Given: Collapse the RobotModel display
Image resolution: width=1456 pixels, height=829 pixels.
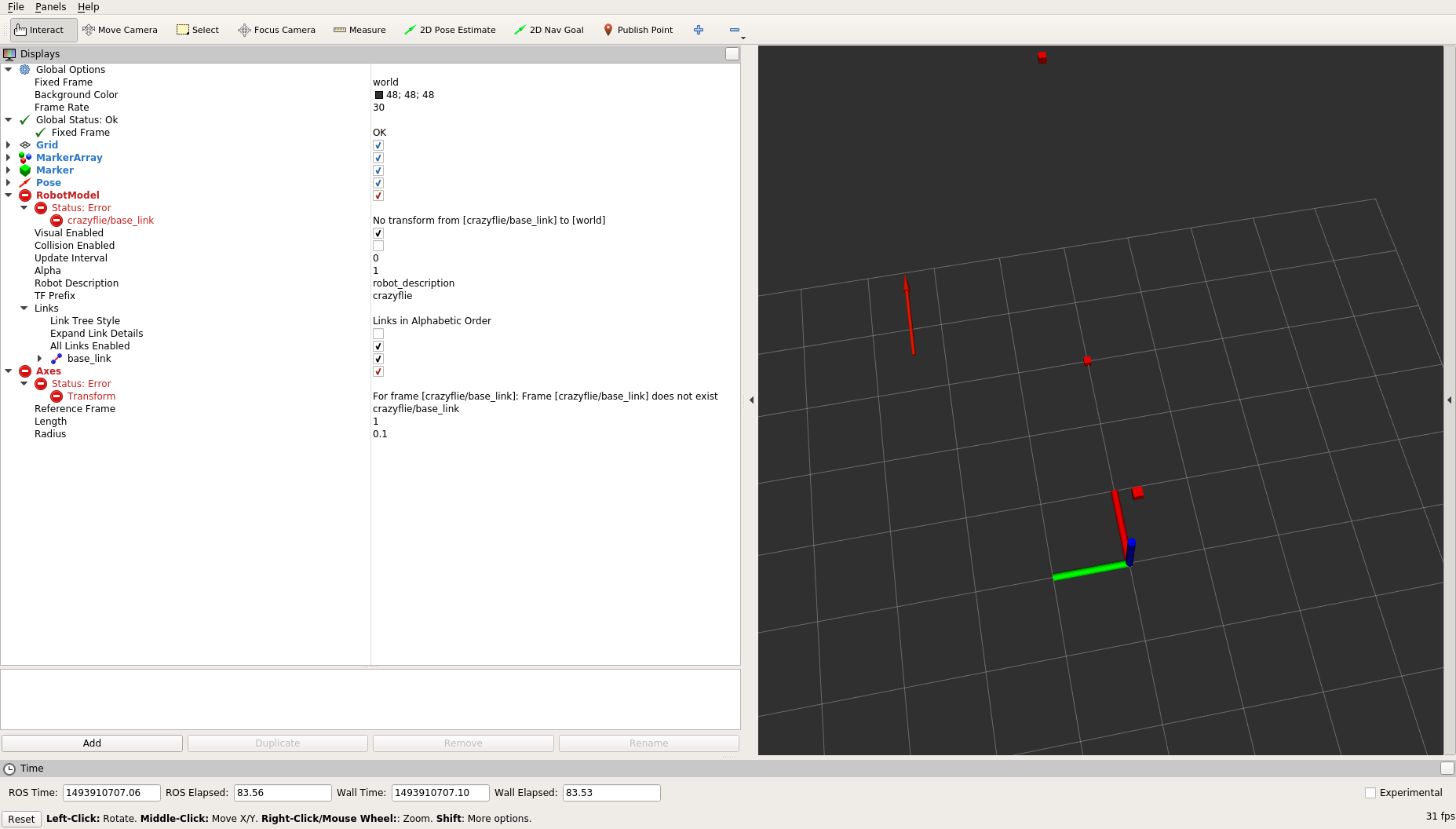Looking at the screenshot, I should pos(9,195).
